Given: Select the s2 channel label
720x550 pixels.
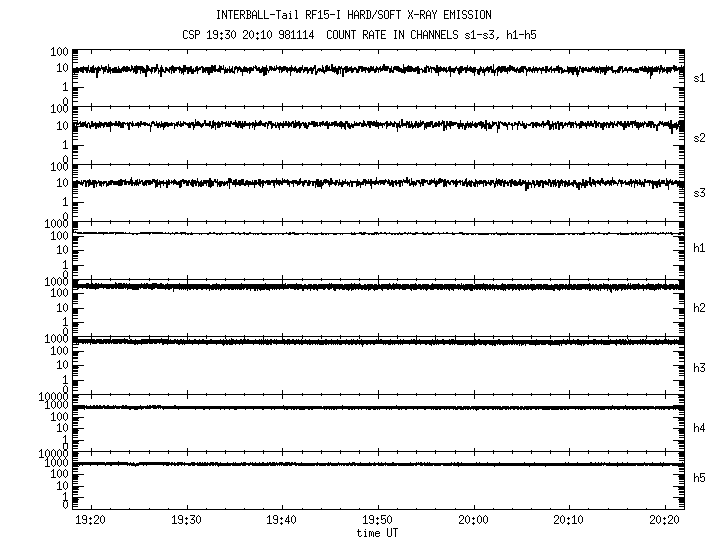Looking at the screenshot, I should [700, 137].
